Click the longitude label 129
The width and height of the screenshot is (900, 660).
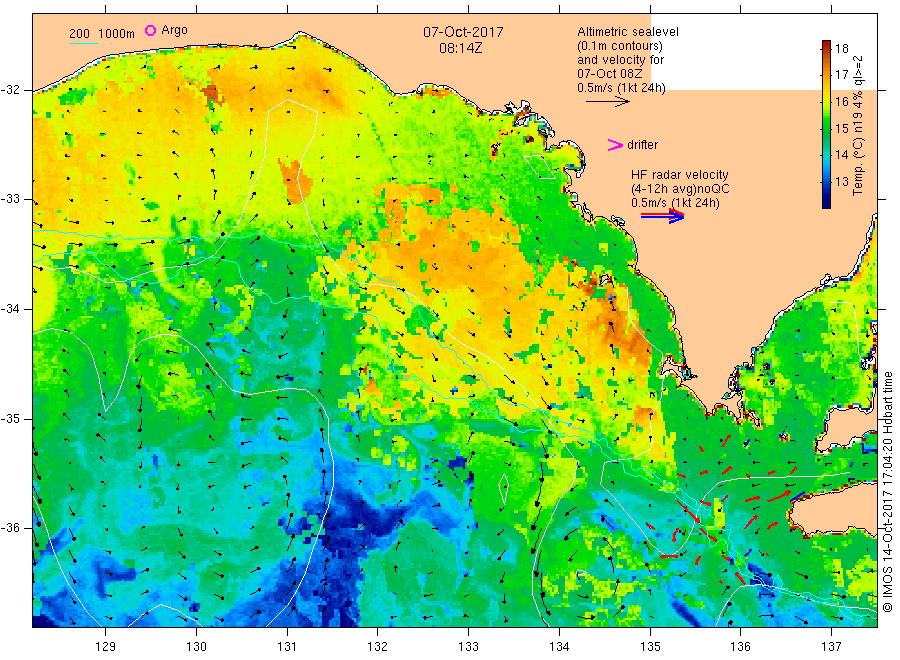[106, 647]
